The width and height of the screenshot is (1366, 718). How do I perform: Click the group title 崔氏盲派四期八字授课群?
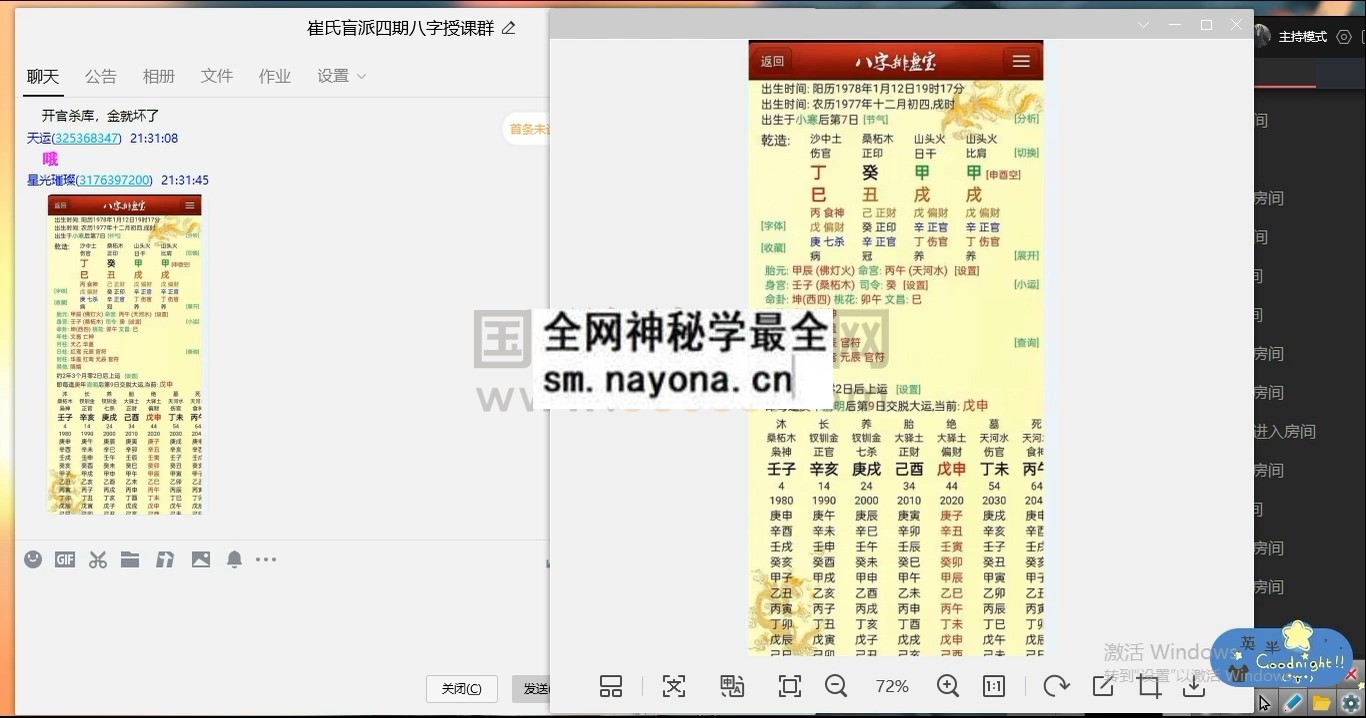click(x=401, y=28)
